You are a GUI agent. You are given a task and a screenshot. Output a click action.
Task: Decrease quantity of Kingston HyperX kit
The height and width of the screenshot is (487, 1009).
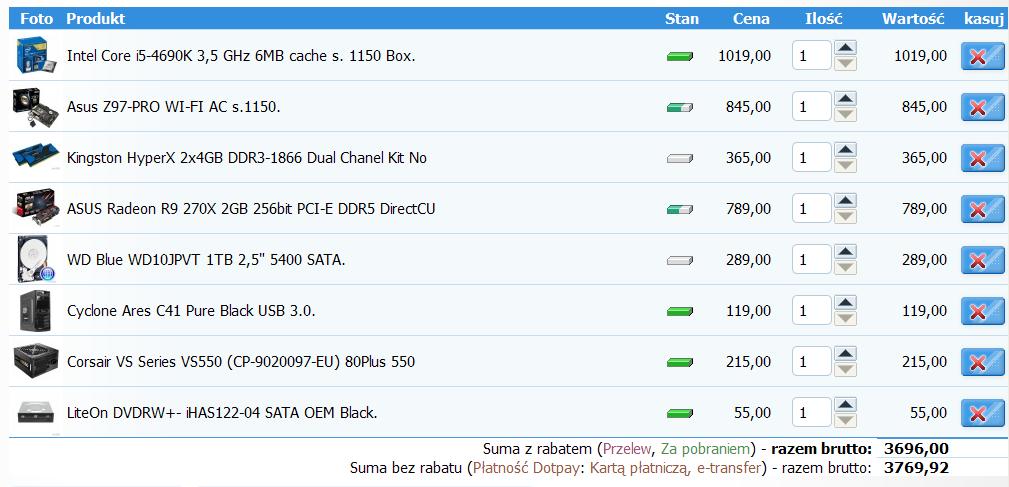pos(845,165)
